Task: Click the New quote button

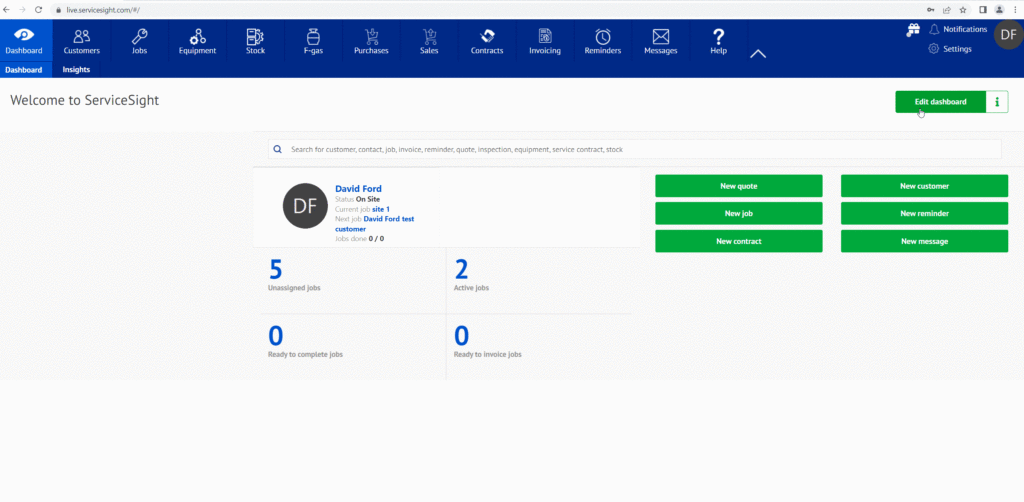Action: click(739, 186)
